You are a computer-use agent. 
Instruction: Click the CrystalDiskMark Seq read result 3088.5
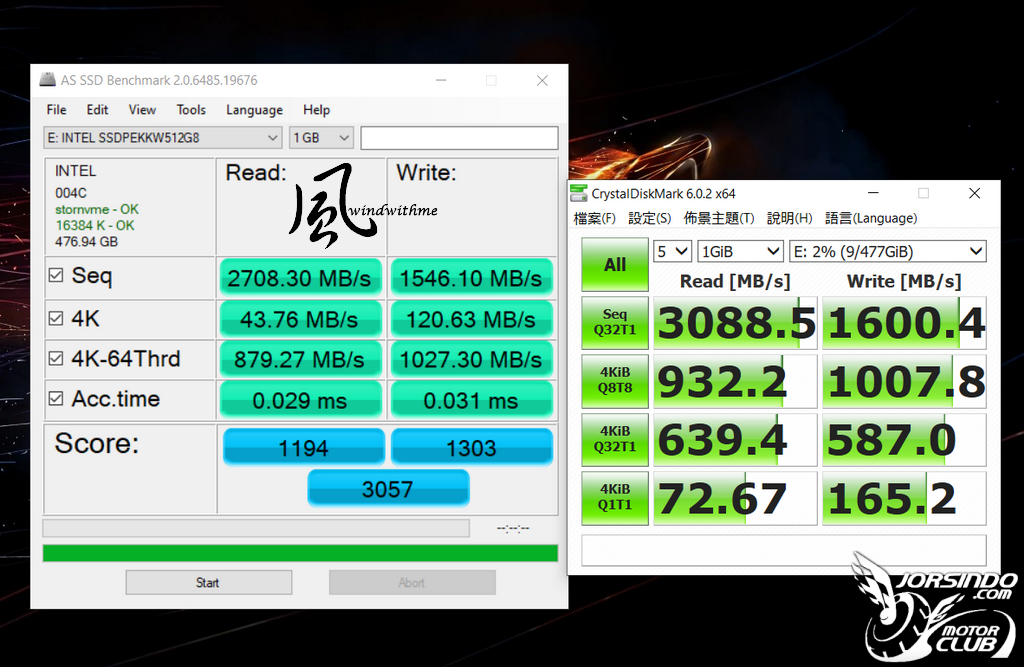735,323
